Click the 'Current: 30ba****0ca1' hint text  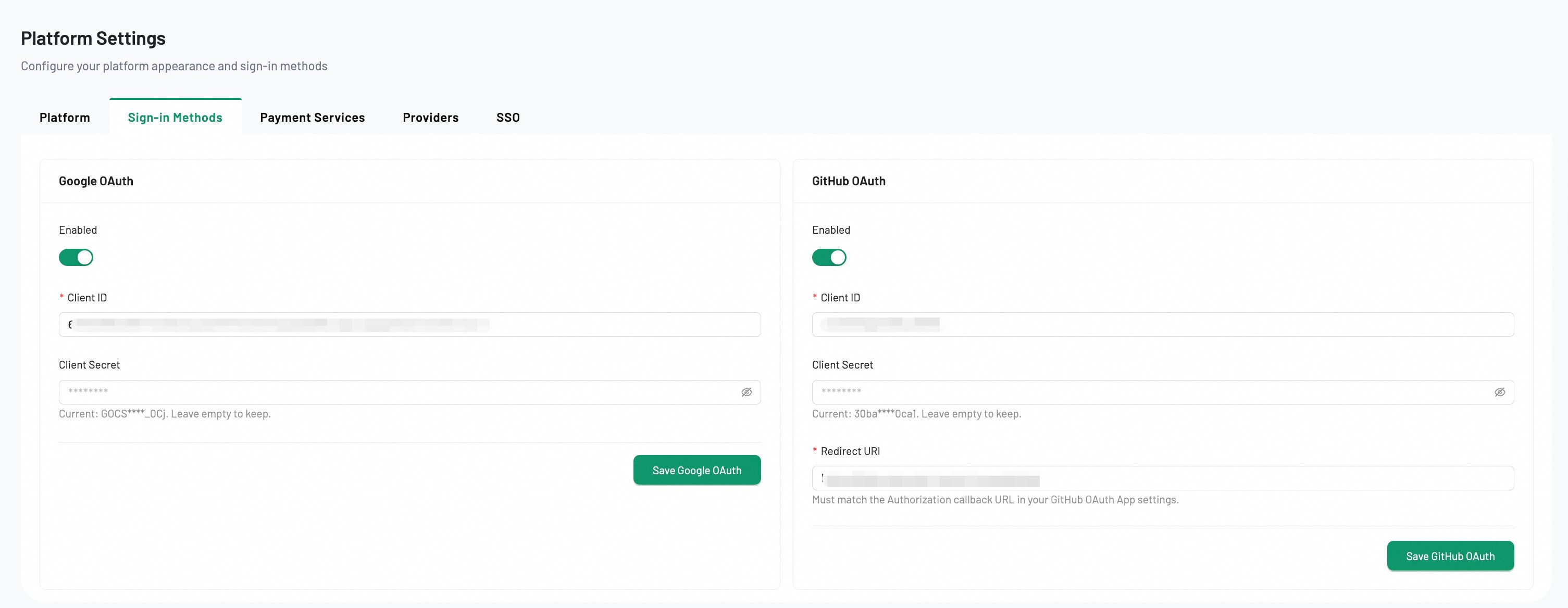click(x=917, y=413)
